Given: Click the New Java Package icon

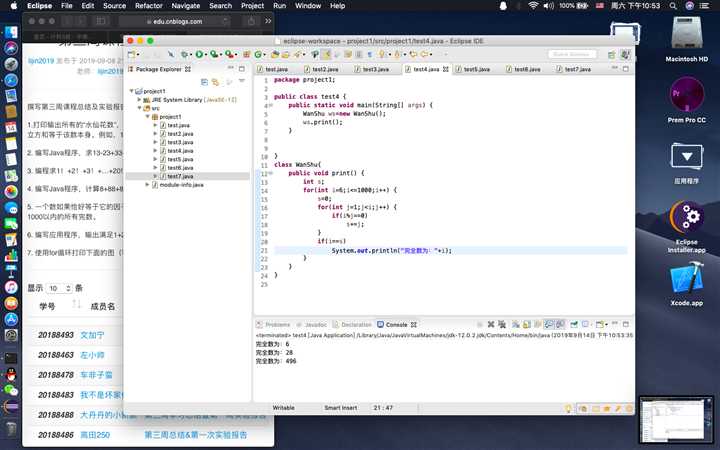Looking at the screenshot, I should click(247, 54).
